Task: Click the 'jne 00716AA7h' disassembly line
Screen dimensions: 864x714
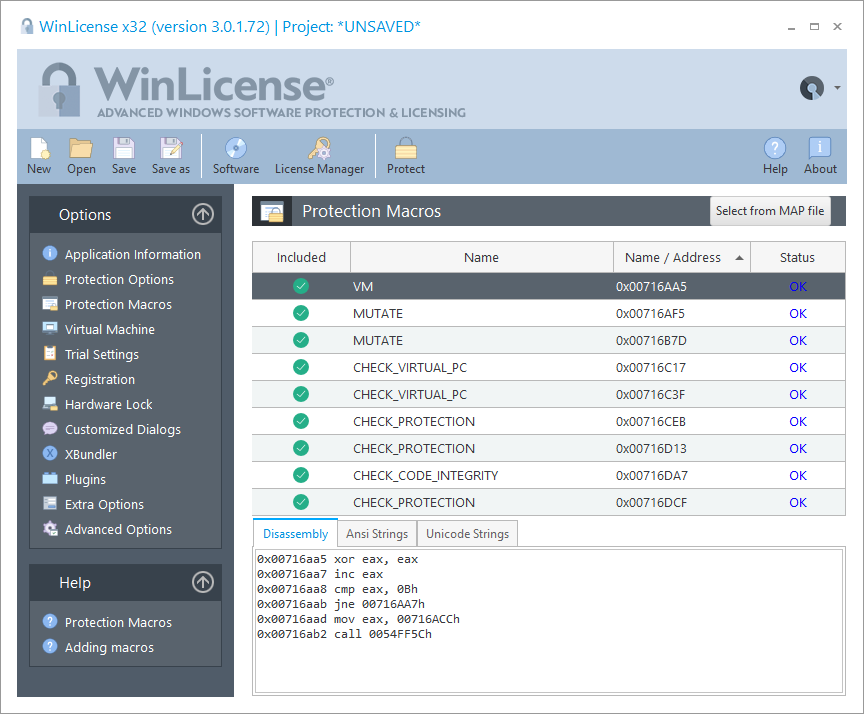Action: 341,604
